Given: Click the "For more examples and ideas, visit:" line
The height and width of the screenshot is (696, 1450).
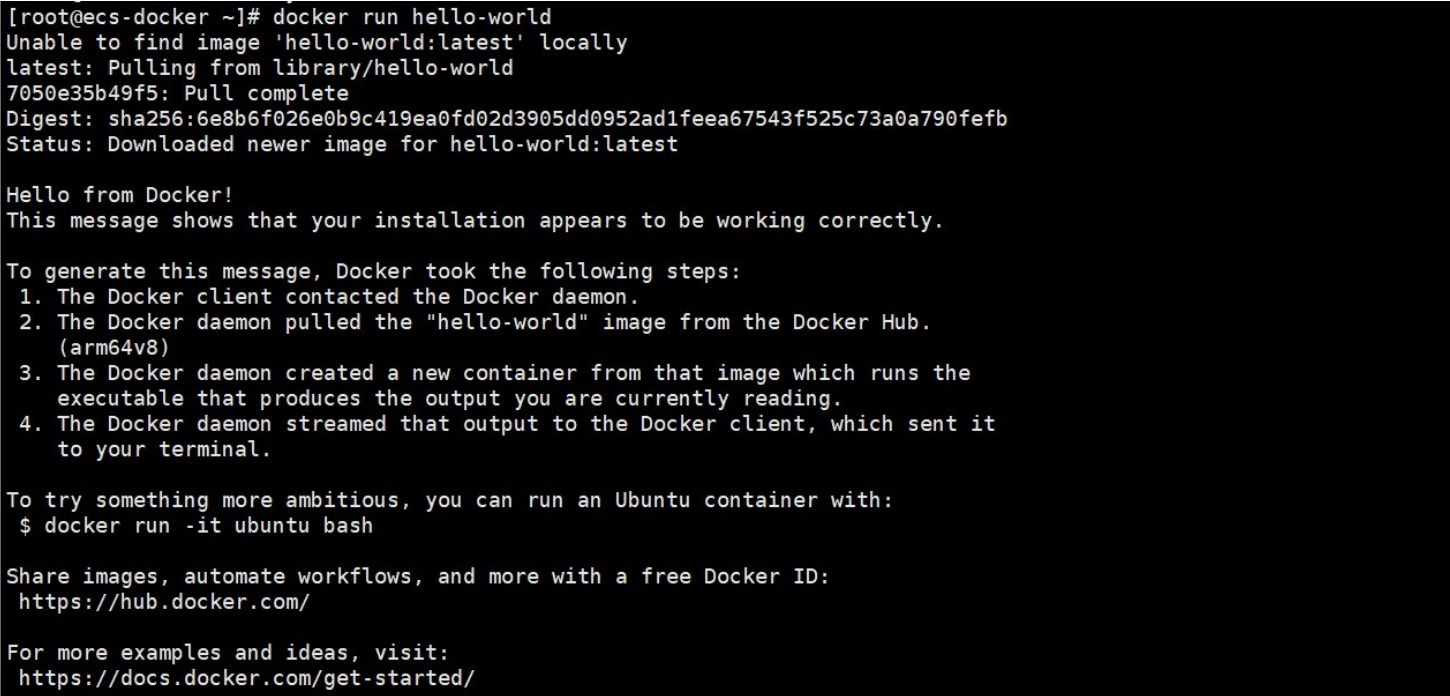Looking at the screenshot, I should coord(227,652).
